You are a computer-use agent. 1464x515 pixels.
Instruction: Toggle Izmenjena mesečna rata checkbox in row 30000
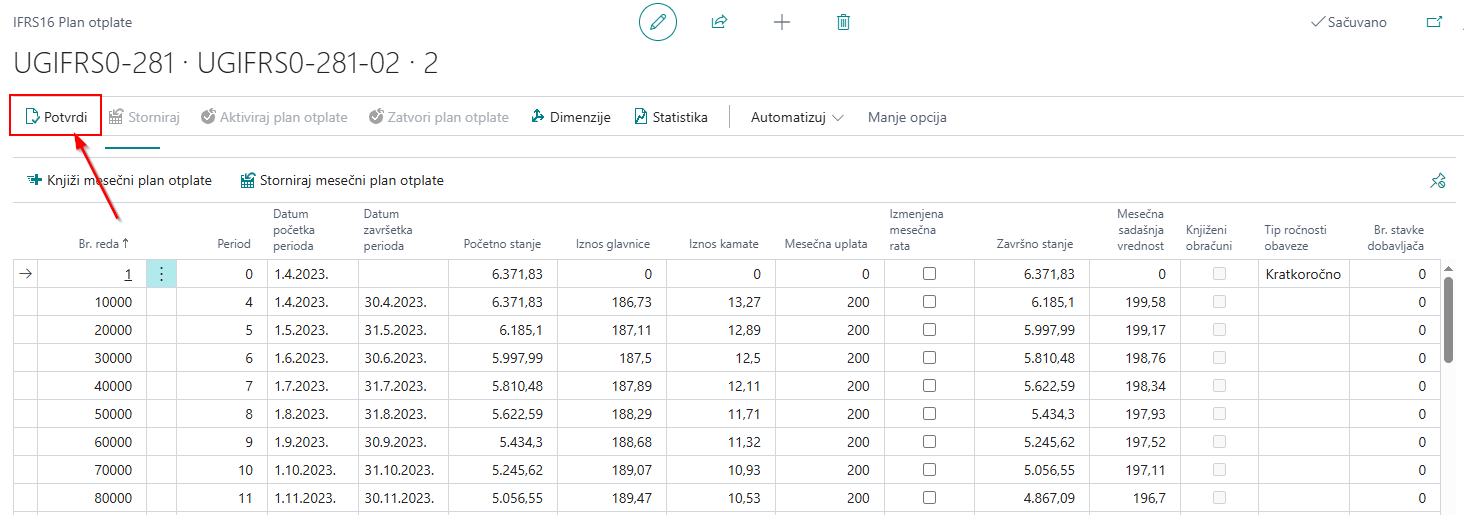(x=929, y=358)
